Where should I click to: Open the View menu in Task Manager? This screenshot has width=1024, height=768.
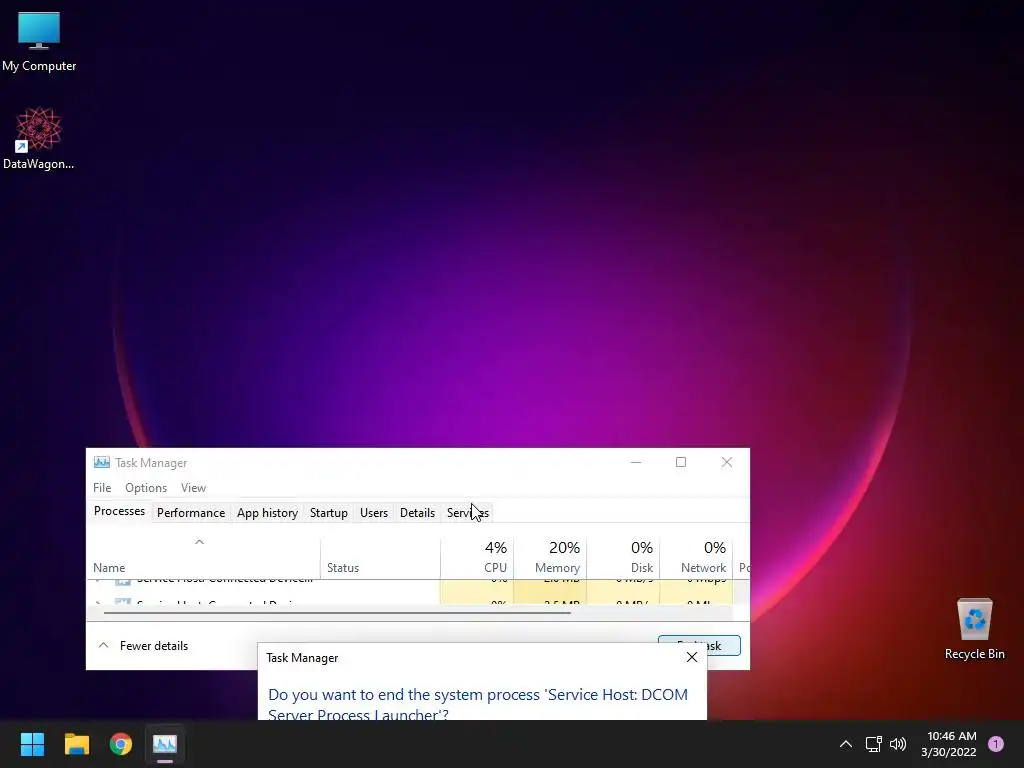coord(193,488)
